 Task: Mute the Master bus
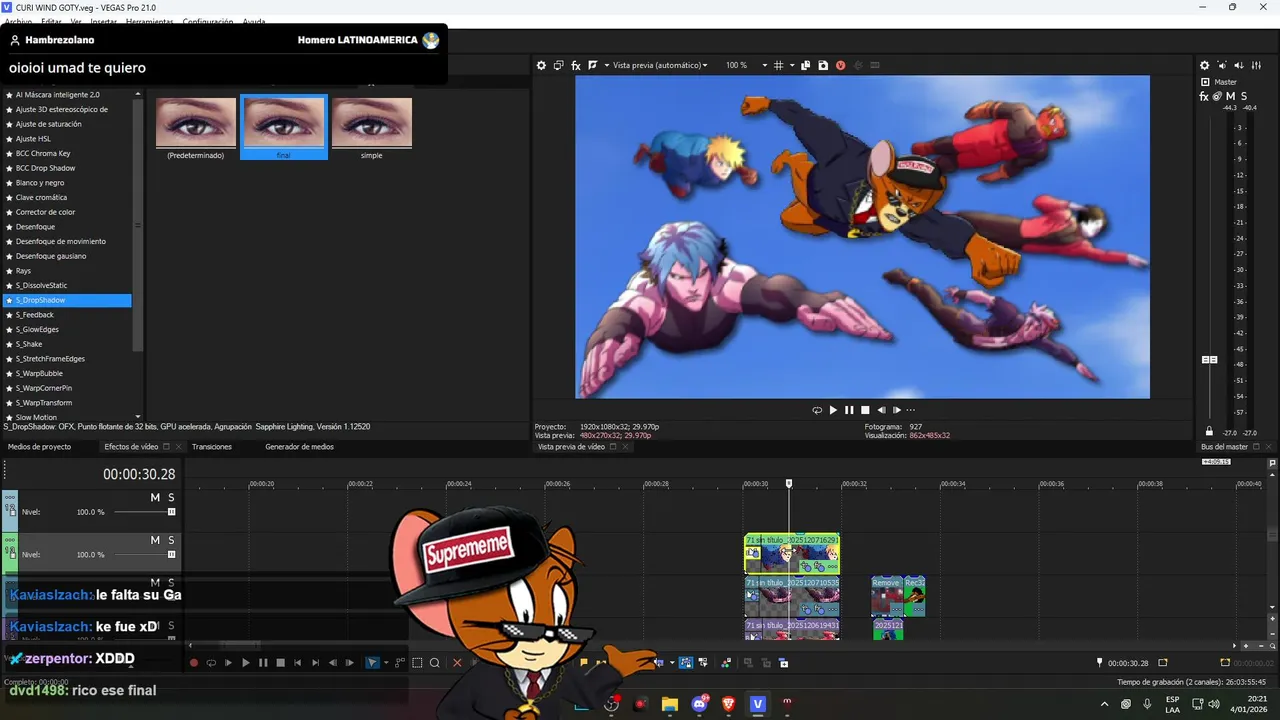pyautogui.click(x=1231, y=96)
